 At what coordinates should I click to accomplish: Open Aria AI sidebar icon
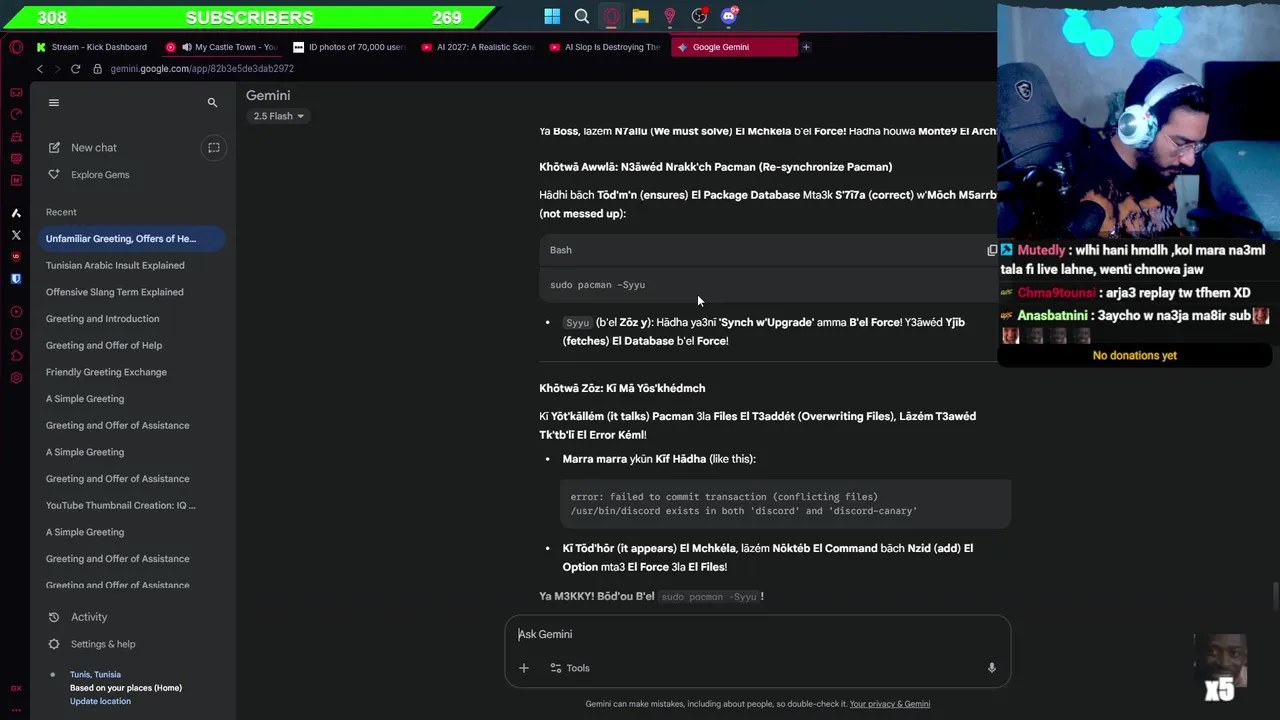coord(16,213)
